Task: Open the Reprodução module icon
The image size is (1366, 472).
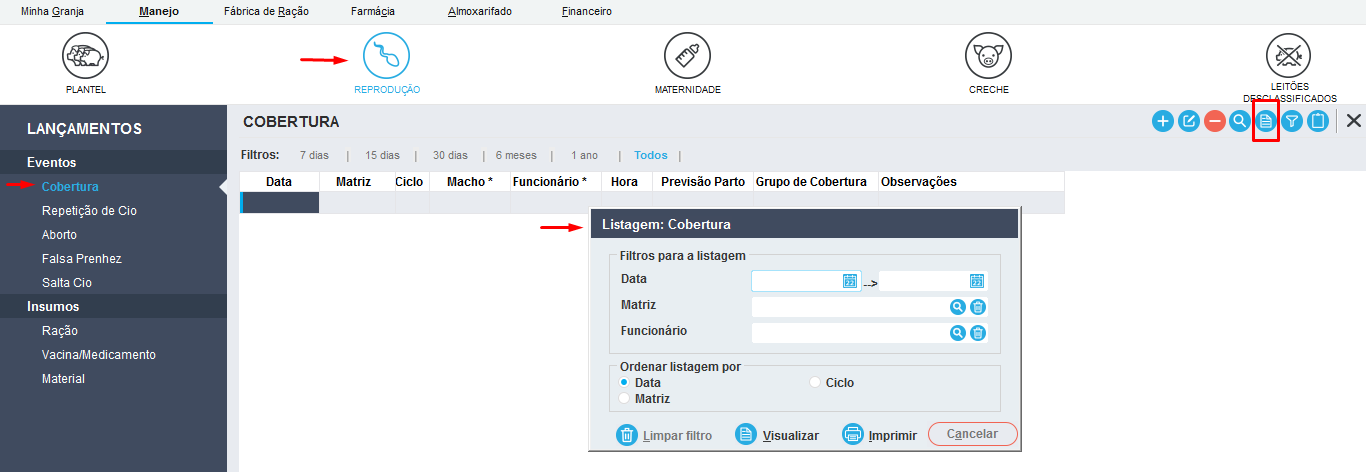Action: click(387, 56)
